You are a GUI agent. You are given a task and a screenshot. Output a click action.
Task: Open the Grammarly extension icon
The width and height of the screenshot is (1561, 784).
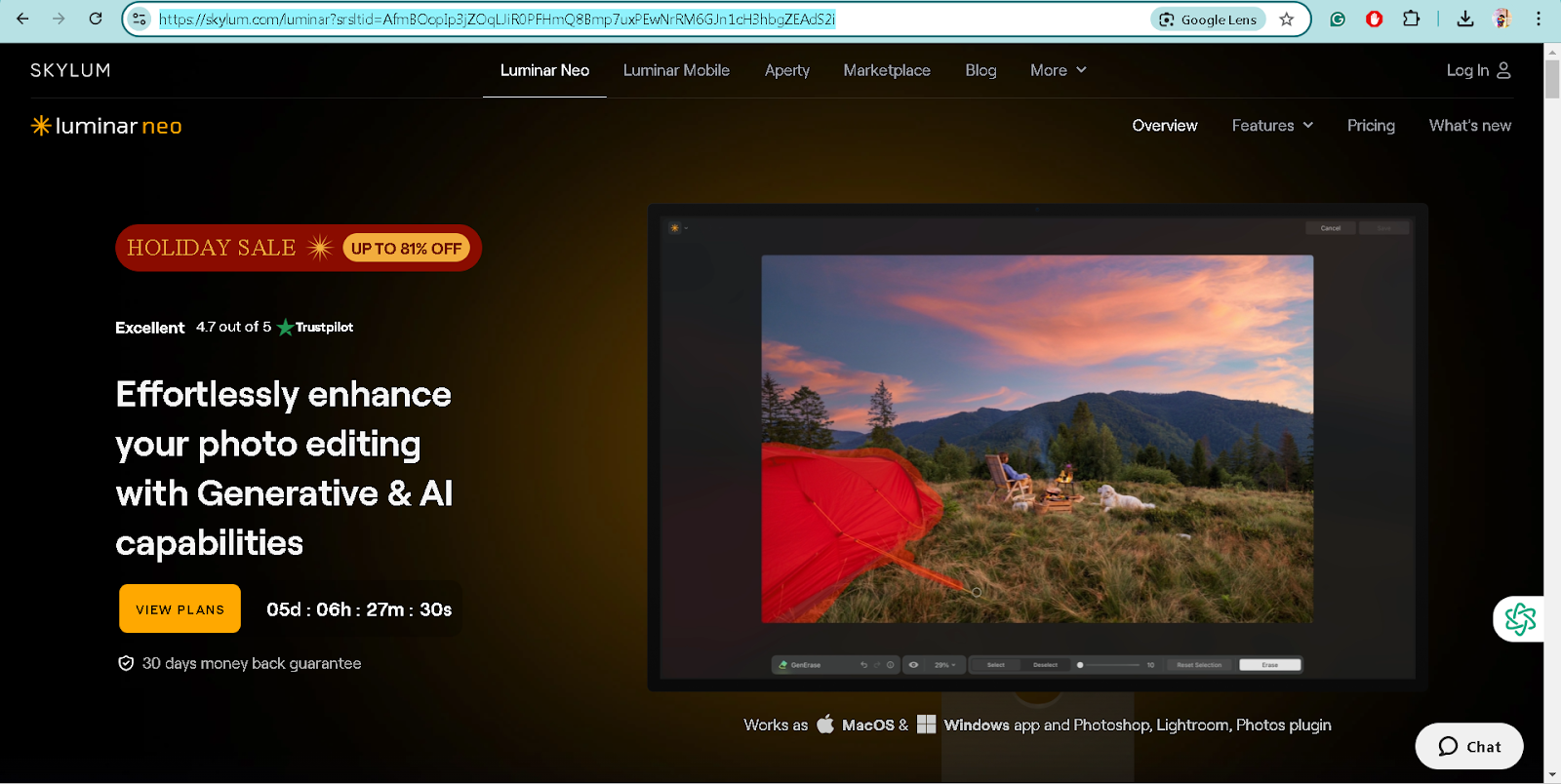pyautogui.click(x=1338, y=19)
